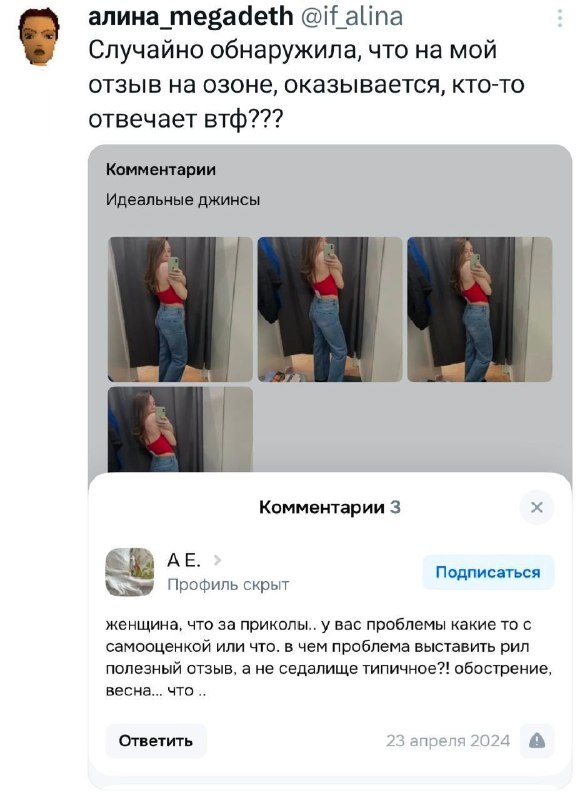Click the A E. commenter name
Screen dimensions: 585x800
184,560
